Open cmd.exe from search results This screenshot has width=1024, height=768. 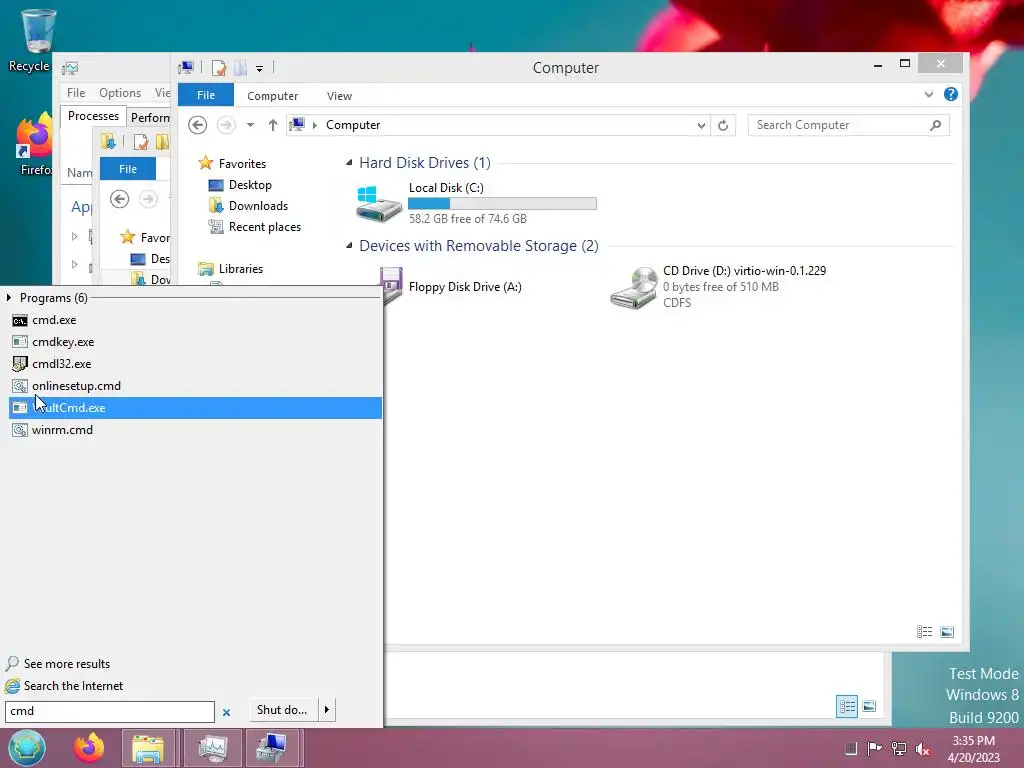click(195, 320)
